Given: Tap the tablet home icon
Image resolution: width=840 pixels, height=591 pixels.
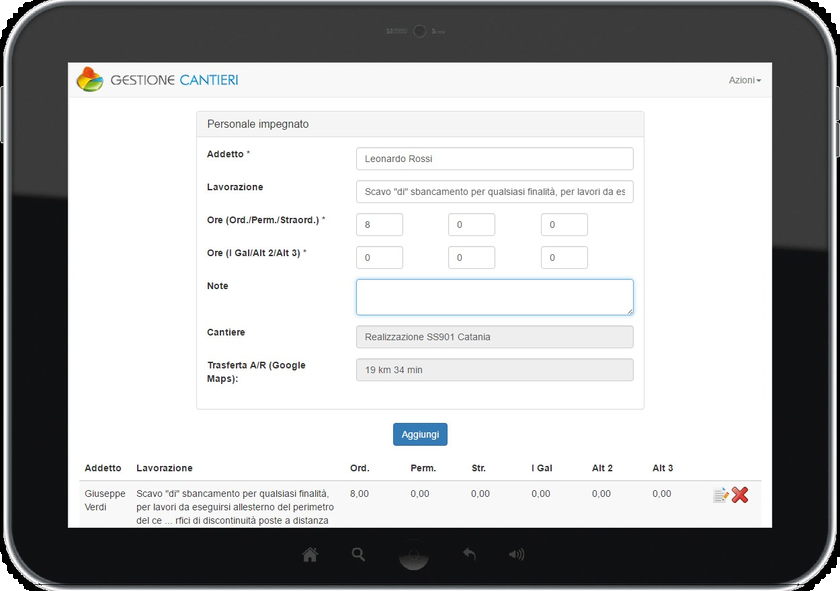Looking at the screenshot, I should [310, 555].
